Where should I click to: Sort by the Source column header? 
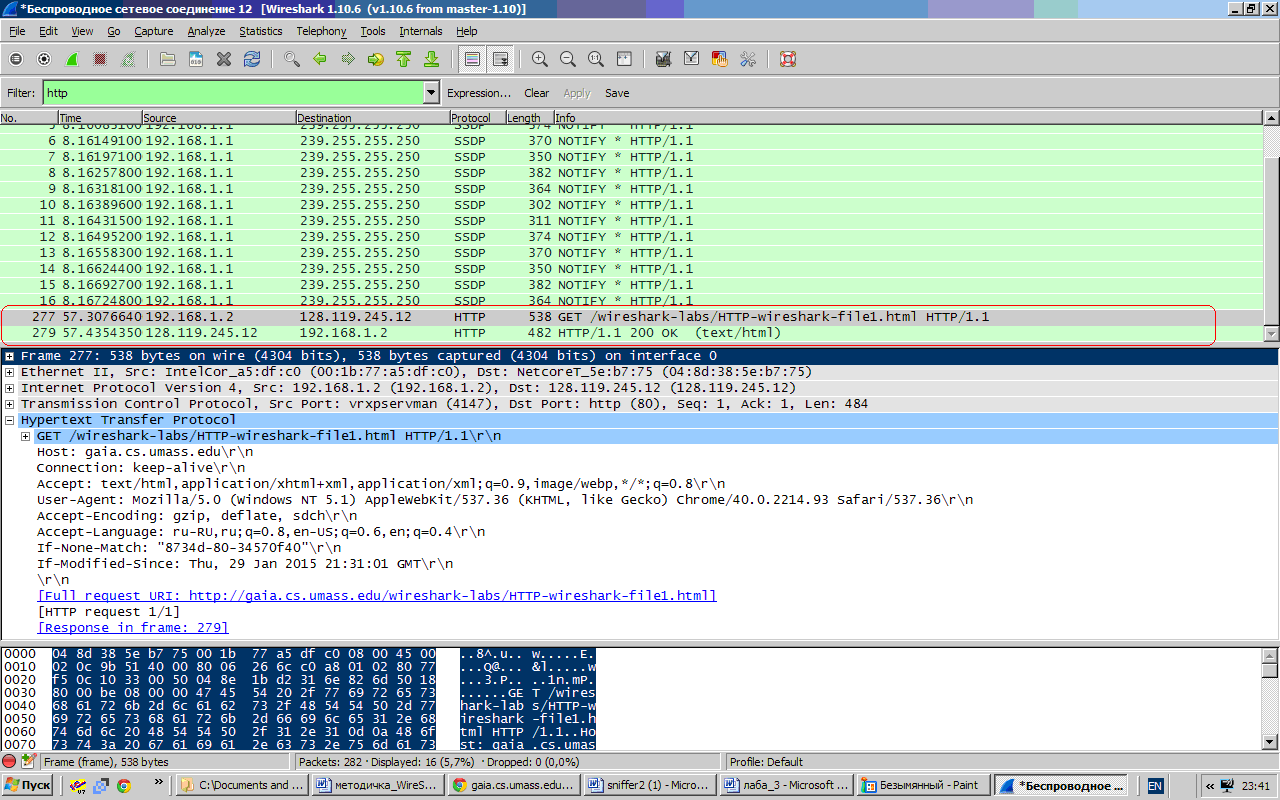[x=219, y=118]
